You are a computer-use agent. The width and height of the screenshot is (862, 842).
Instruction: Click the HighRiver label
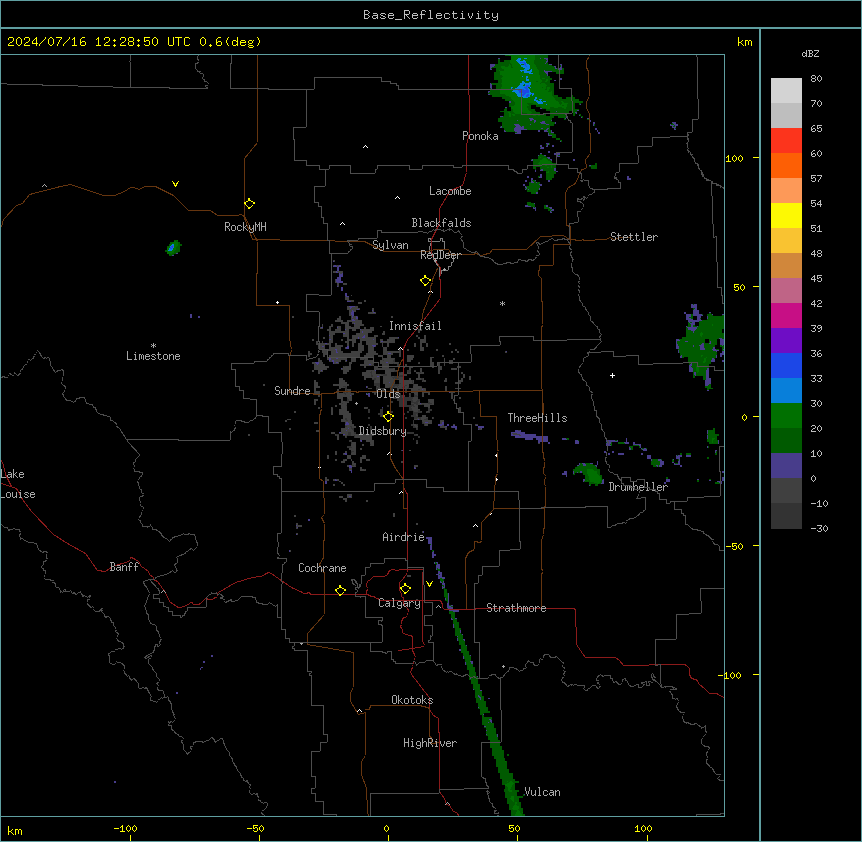[x=430, y=743]
